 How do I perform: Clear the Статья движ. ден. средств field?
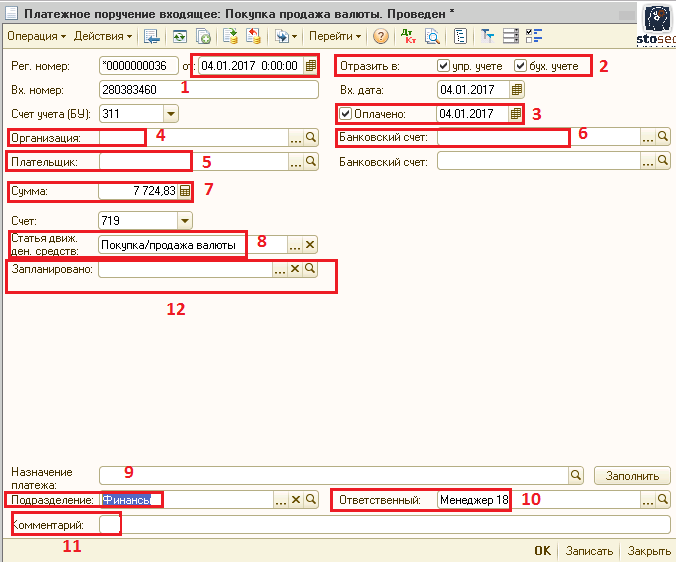click(310, 244)
